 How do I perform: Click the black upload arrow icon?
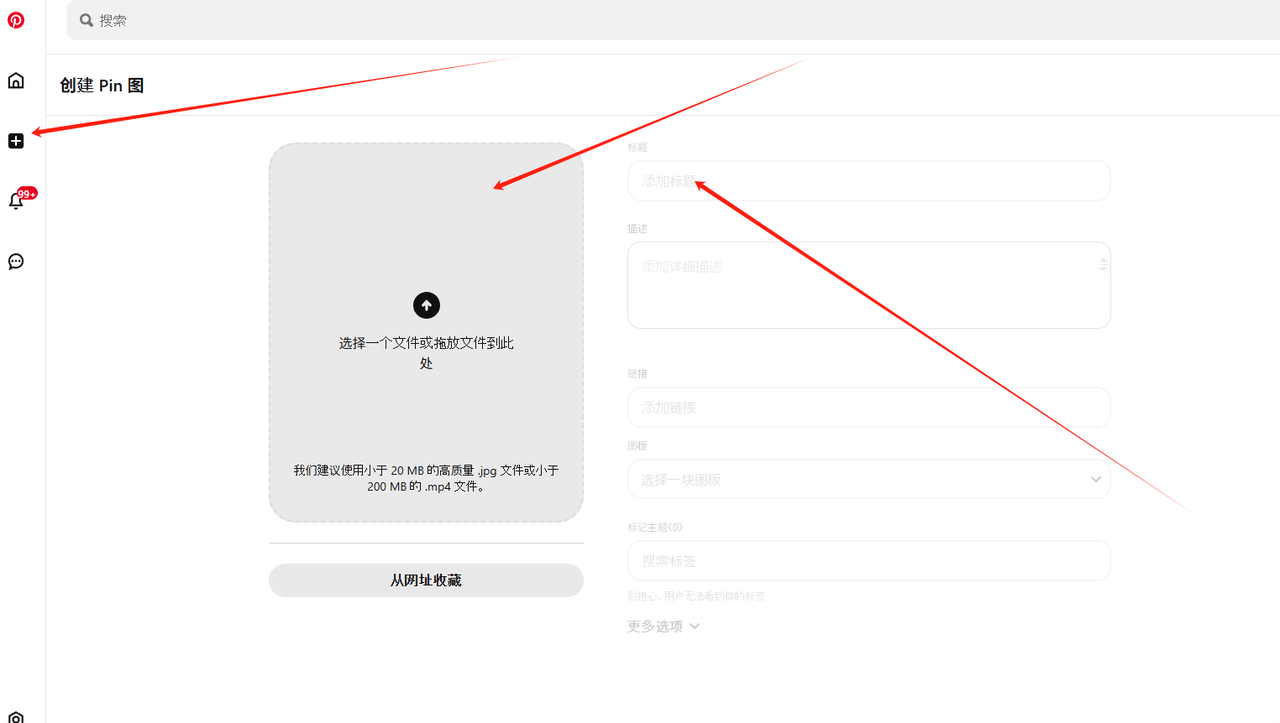coord(426,305)
